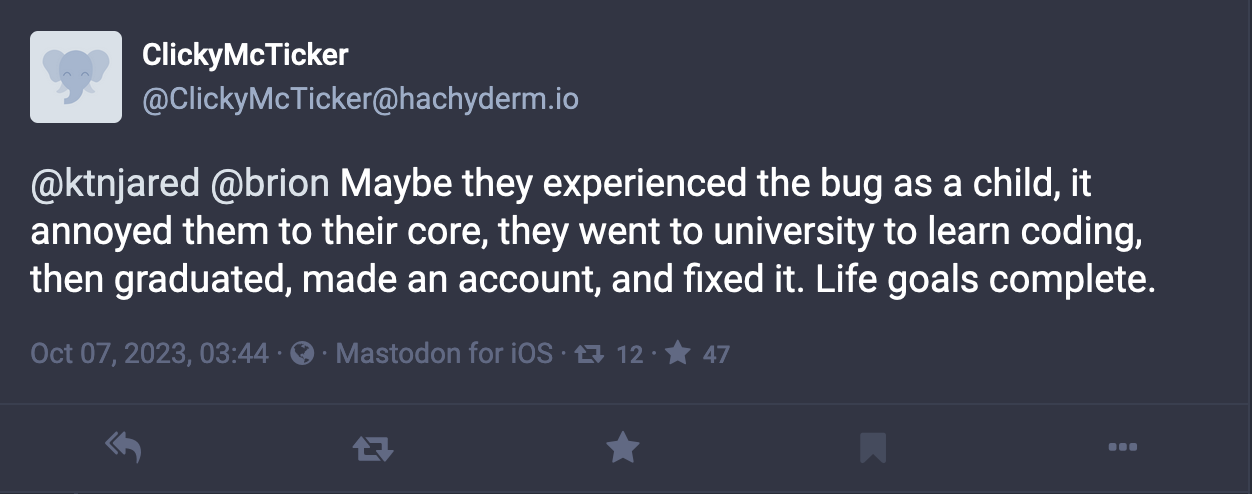Open ClickyMcTicker's elephant avatar
The width and height of the screenshot is (1252, 494).
[76, 77]
